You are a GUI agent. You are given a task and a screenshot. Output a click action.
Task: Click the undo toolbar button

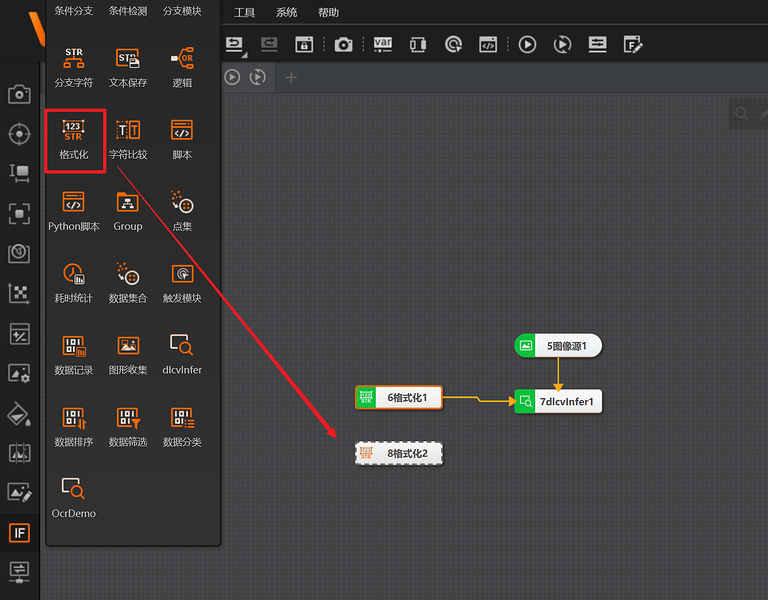235,45
